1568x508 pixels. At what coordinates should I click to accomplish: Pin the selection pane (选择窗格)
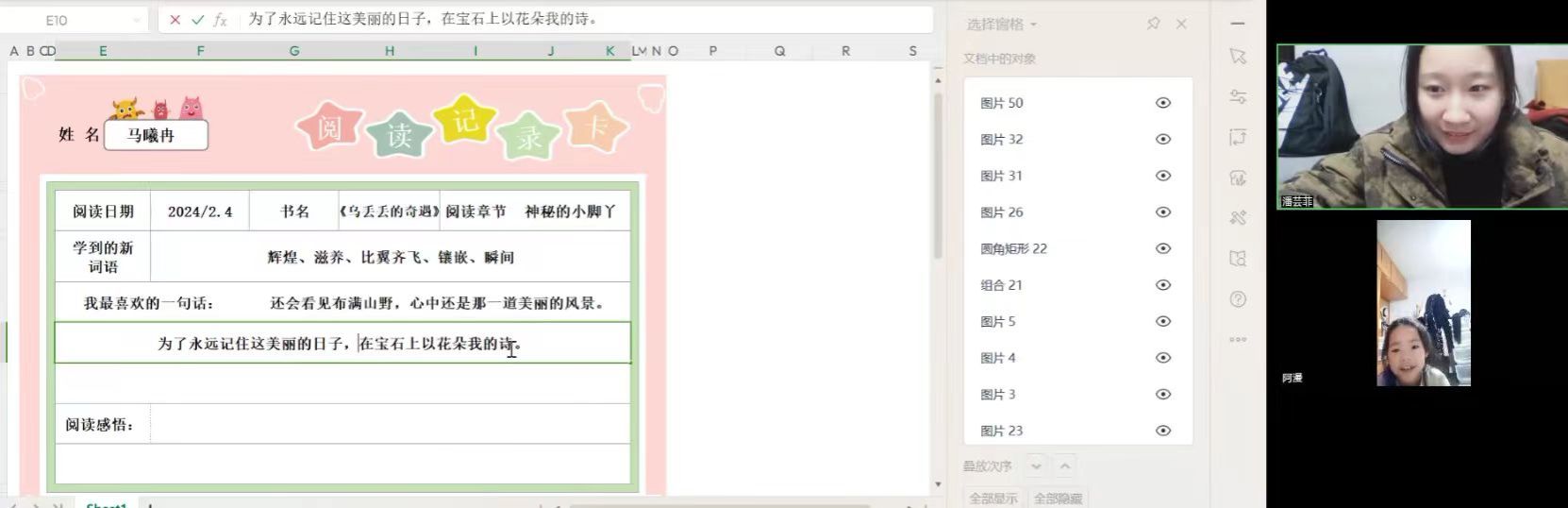[1153, 24]
